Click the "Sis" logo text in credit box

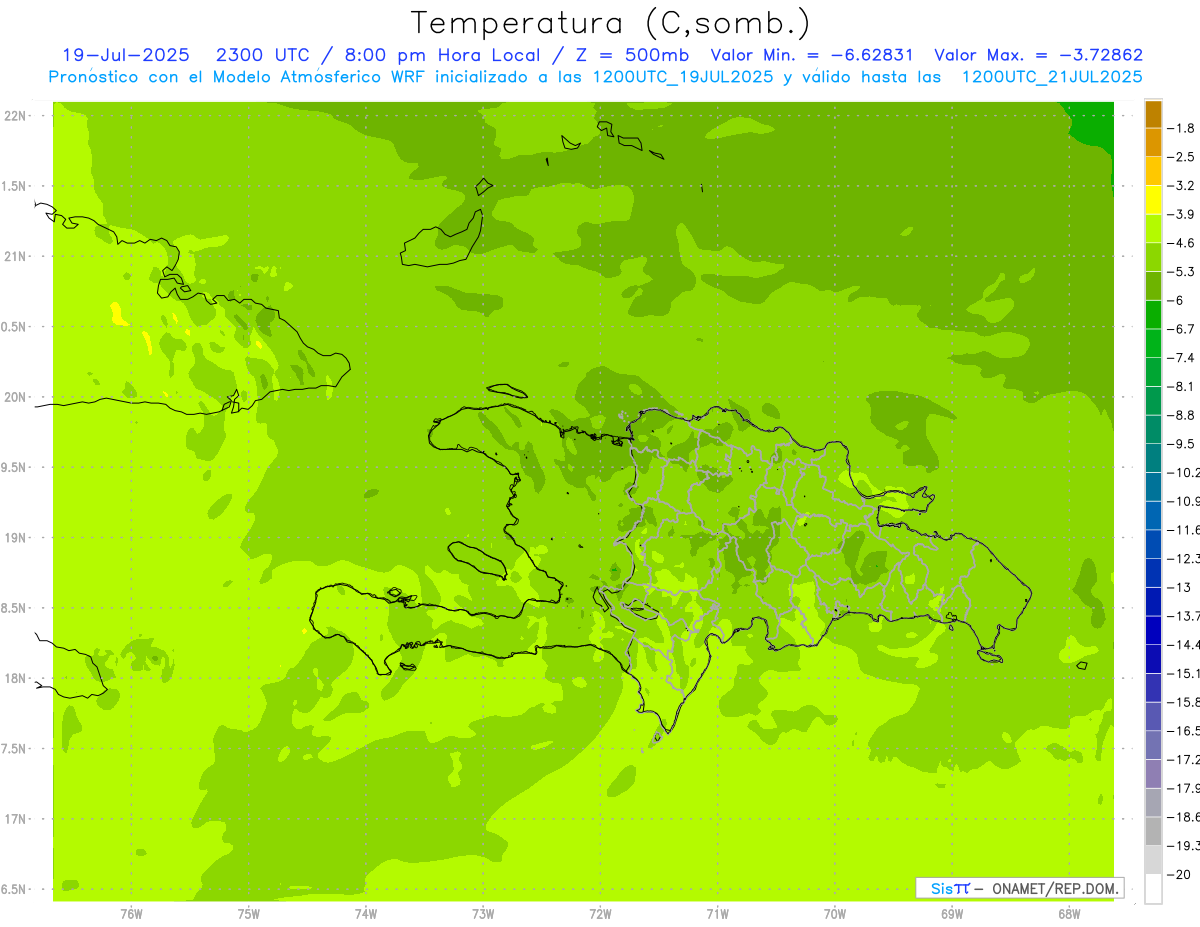[940, 888]
